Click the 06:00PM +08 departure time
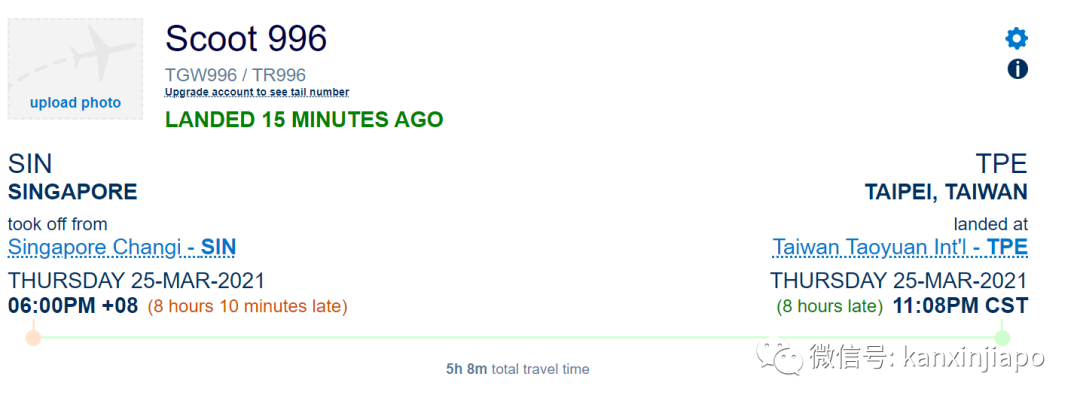Viewport: 1080px width, 407px height. [73, 306]
